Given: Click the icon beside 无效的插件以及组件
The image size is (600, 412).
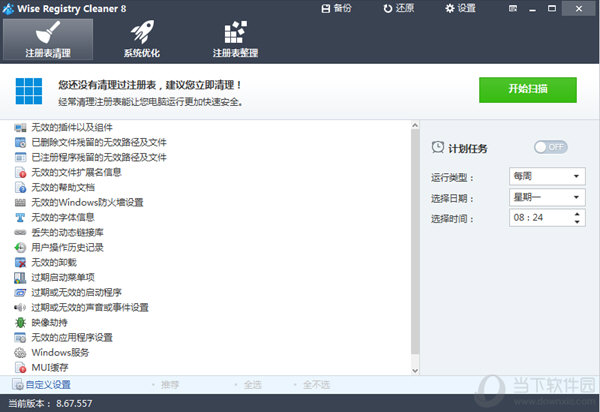Looking at the screenshot, I should pyautogui.click(x=20, y=127).
